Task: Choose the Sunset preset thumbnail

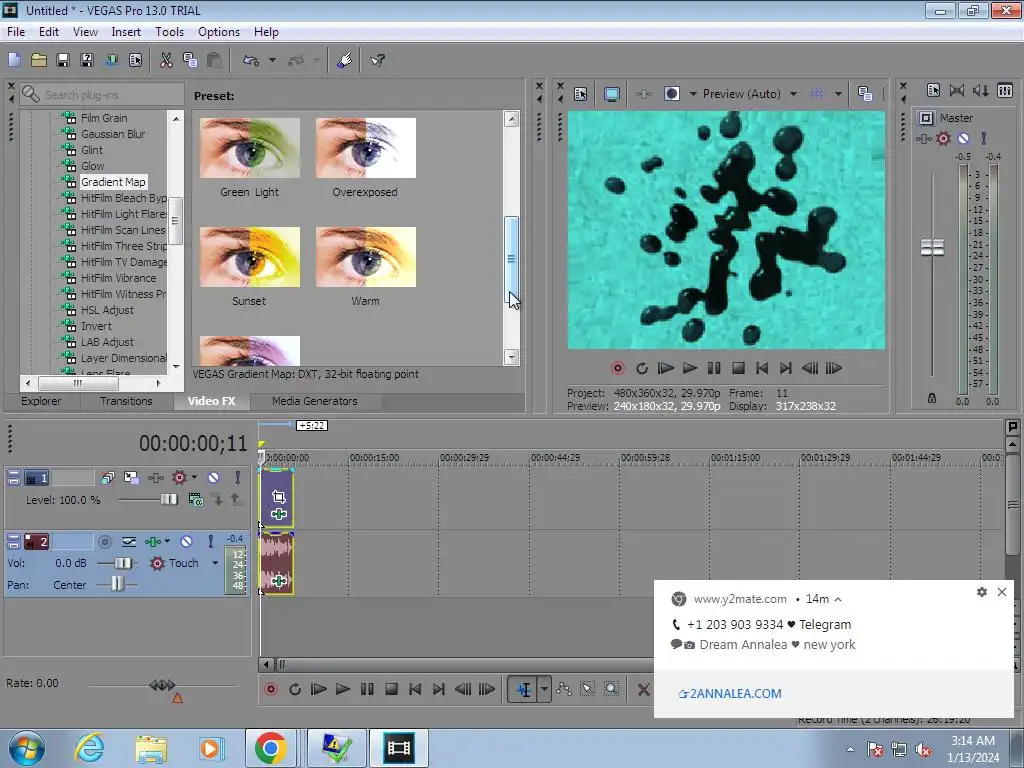Action: click(x=249, y=257)
